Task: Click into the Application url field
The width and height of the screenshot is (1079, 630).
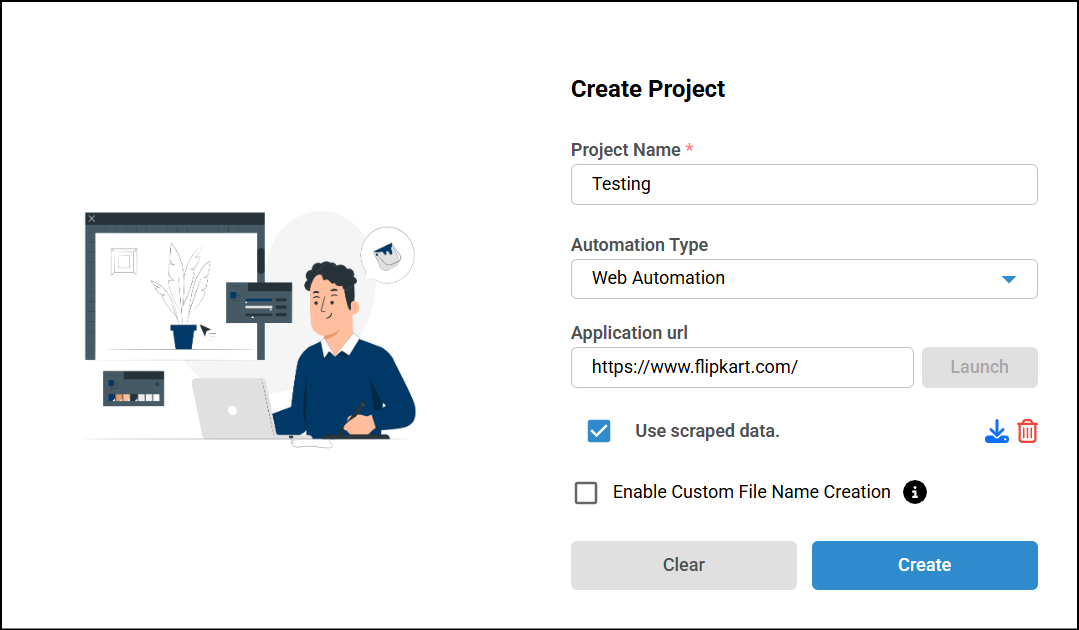Action: (x=741, y=367)
